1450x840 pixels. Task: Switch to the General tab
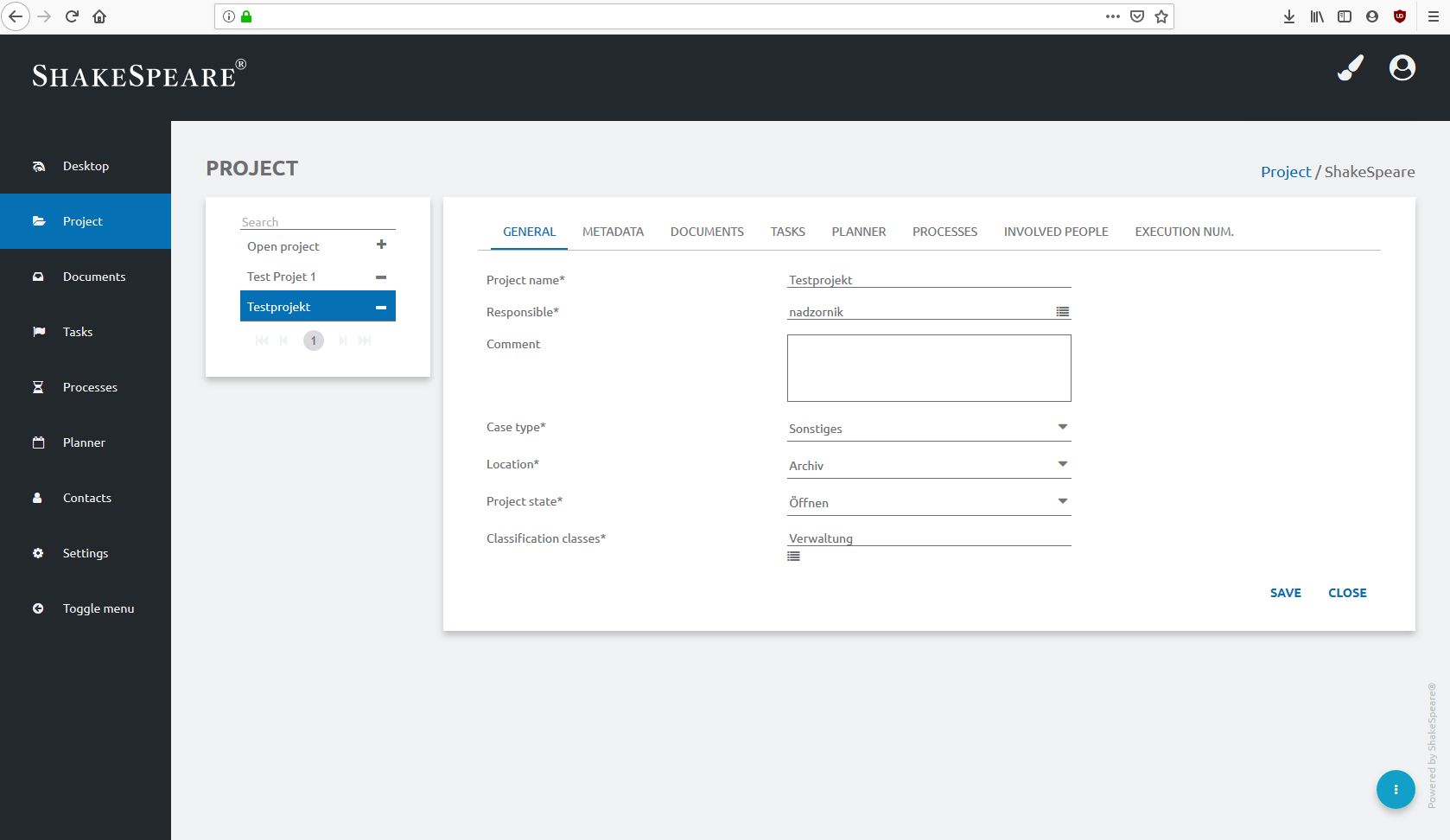529,232
